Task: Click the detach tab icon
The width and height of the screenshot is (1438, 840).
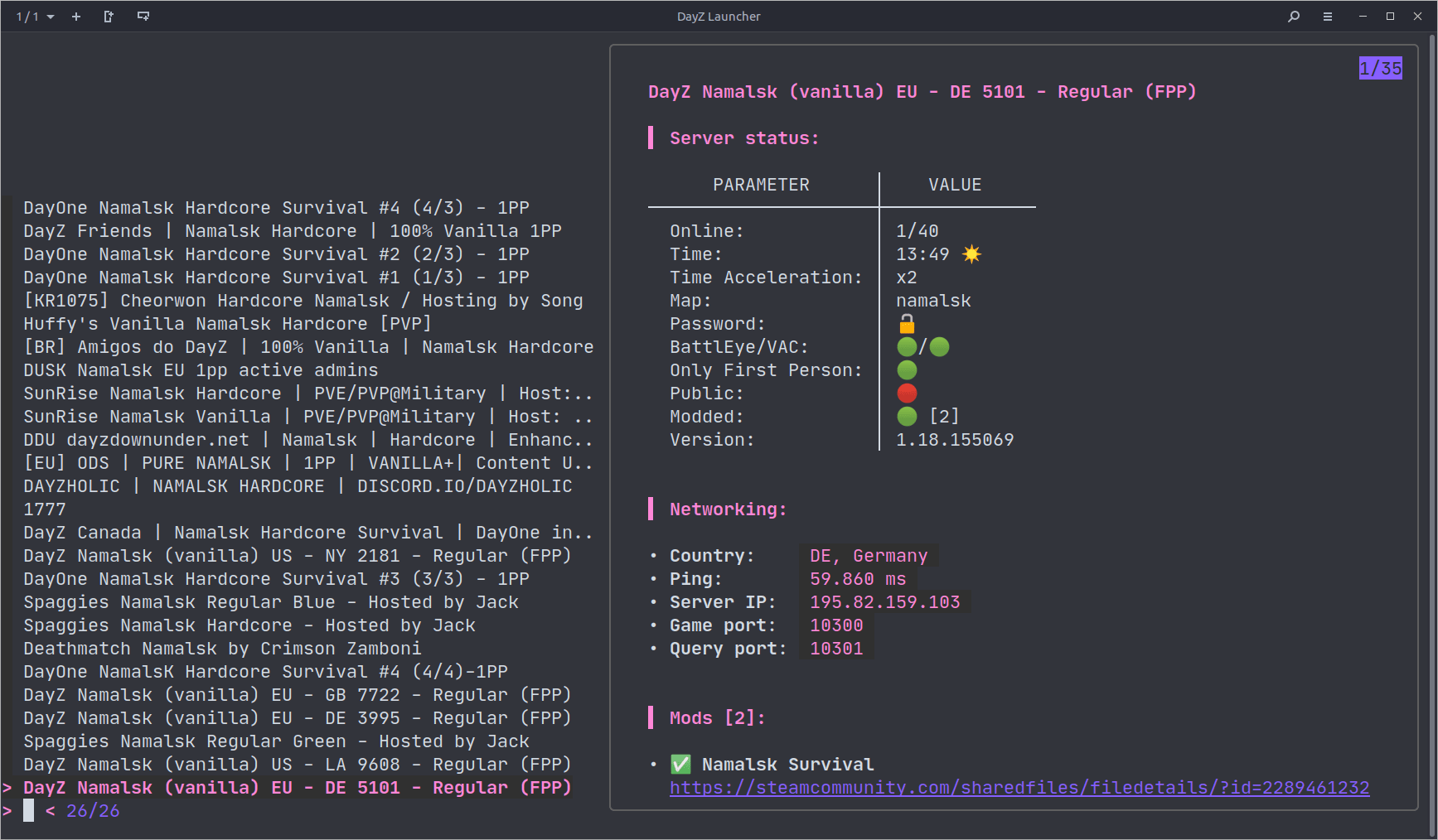Action: click(x=109, y=17)
